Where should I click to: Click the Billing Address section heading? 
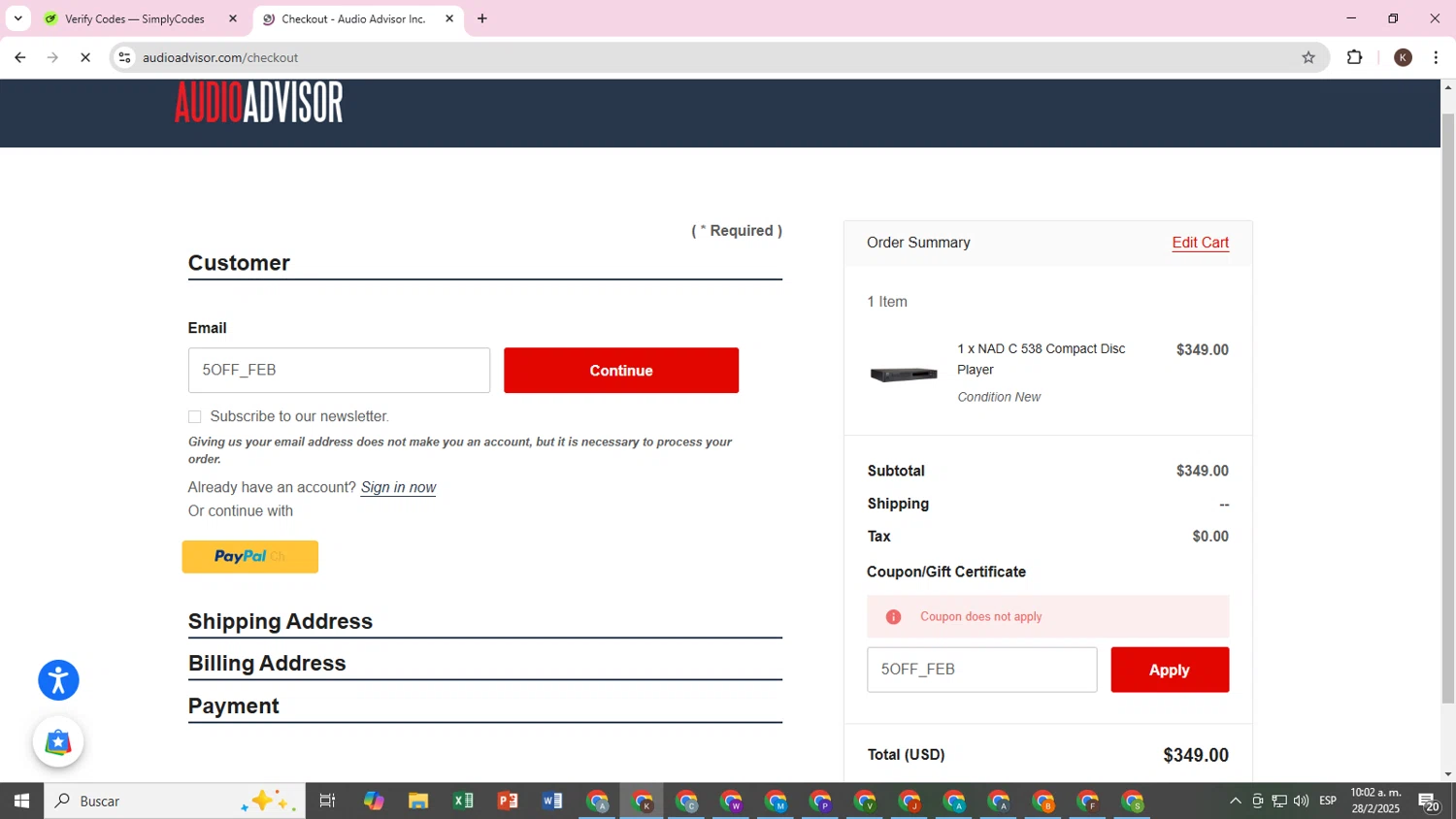(267, 663)
